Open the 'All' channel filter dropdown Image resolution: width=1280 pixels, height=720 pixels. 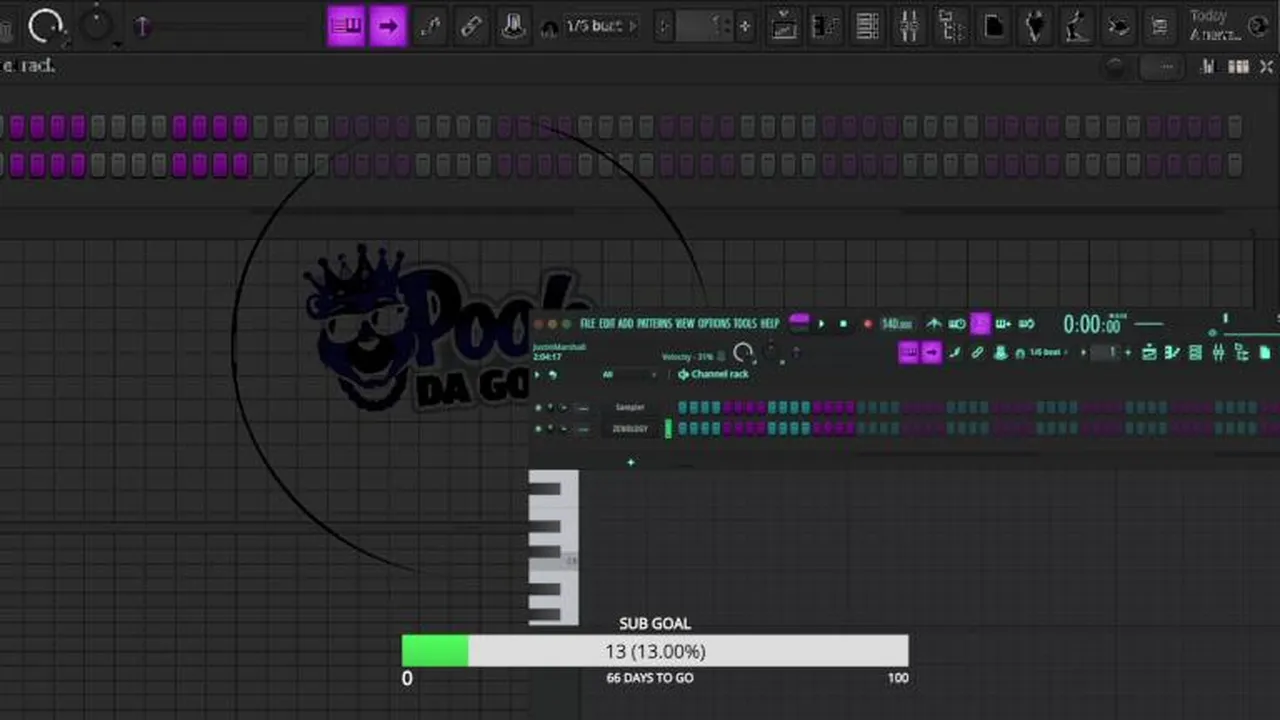630,374
